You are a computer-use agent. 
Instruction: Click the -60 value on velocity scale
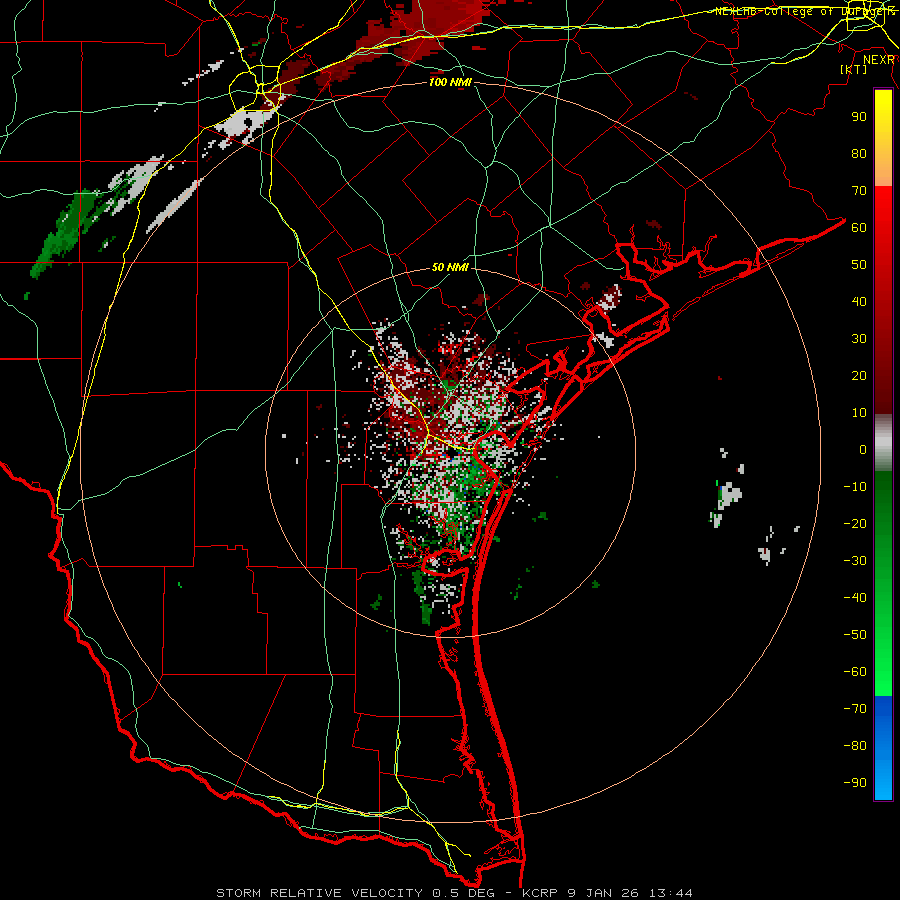coord(855,672)
